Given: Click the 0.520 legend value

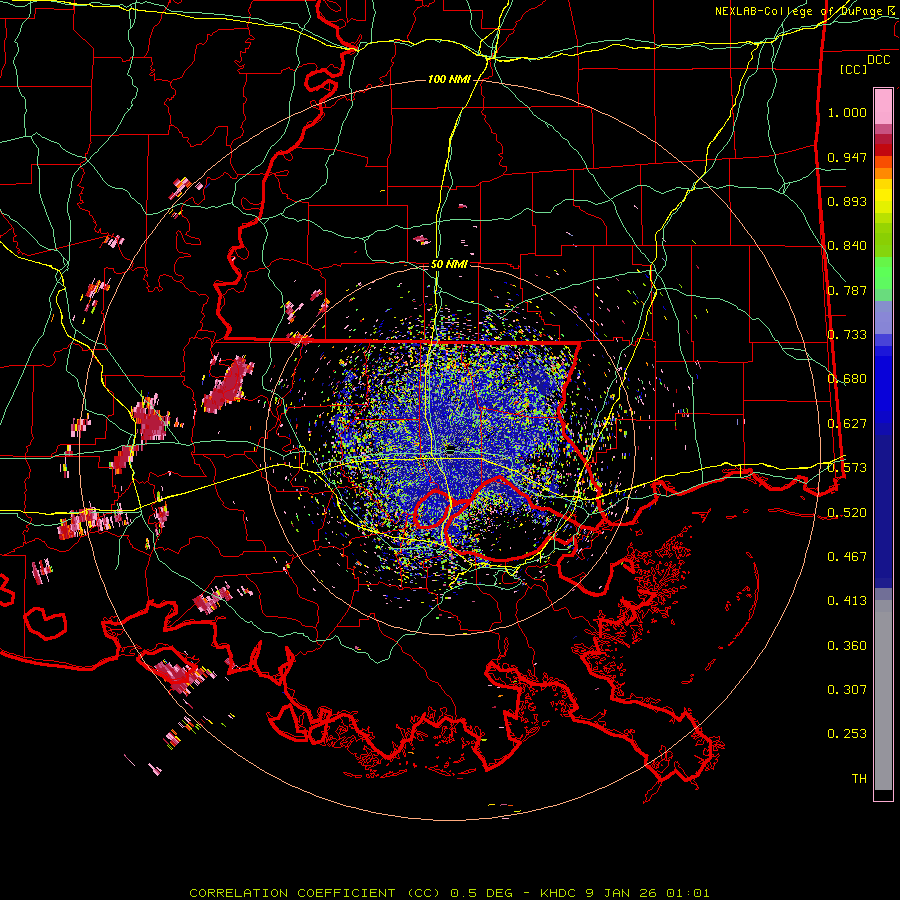Looking at the screenshot, I should (847, 512).
